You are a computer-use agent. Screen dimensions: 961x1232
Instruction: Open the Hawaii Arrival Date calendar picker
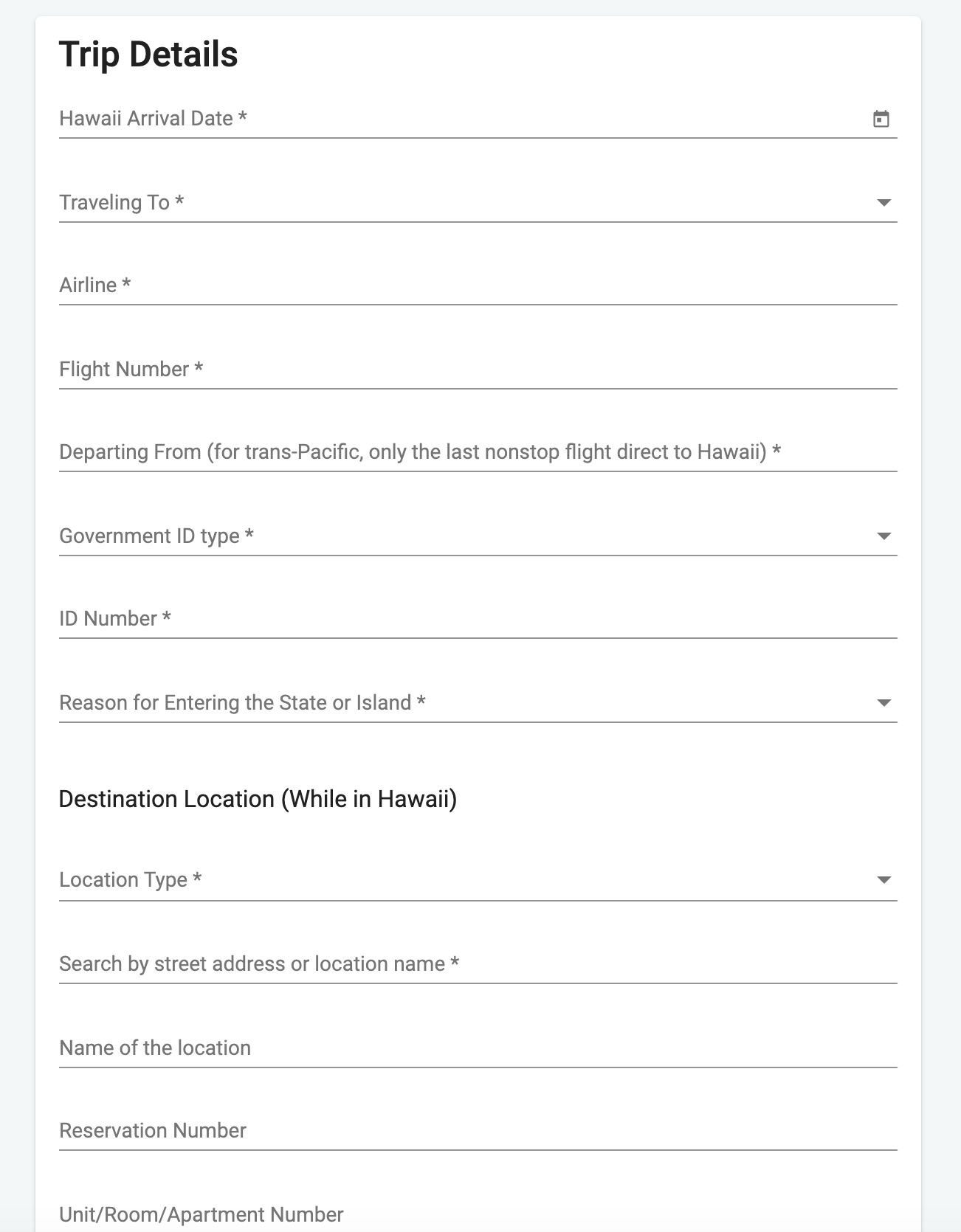click(x=881, y=119)
